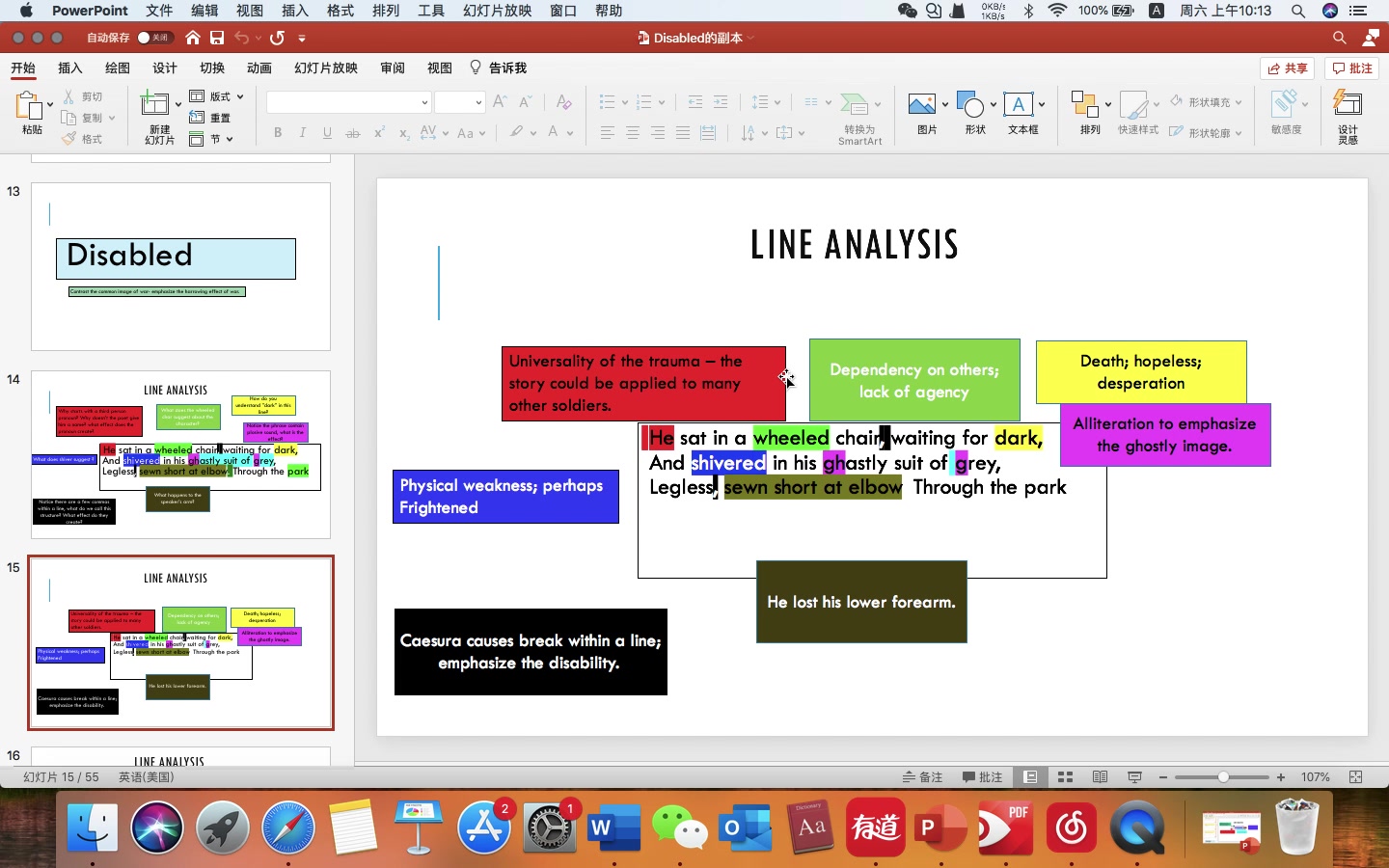Align text left

click(x=608, y=132)
